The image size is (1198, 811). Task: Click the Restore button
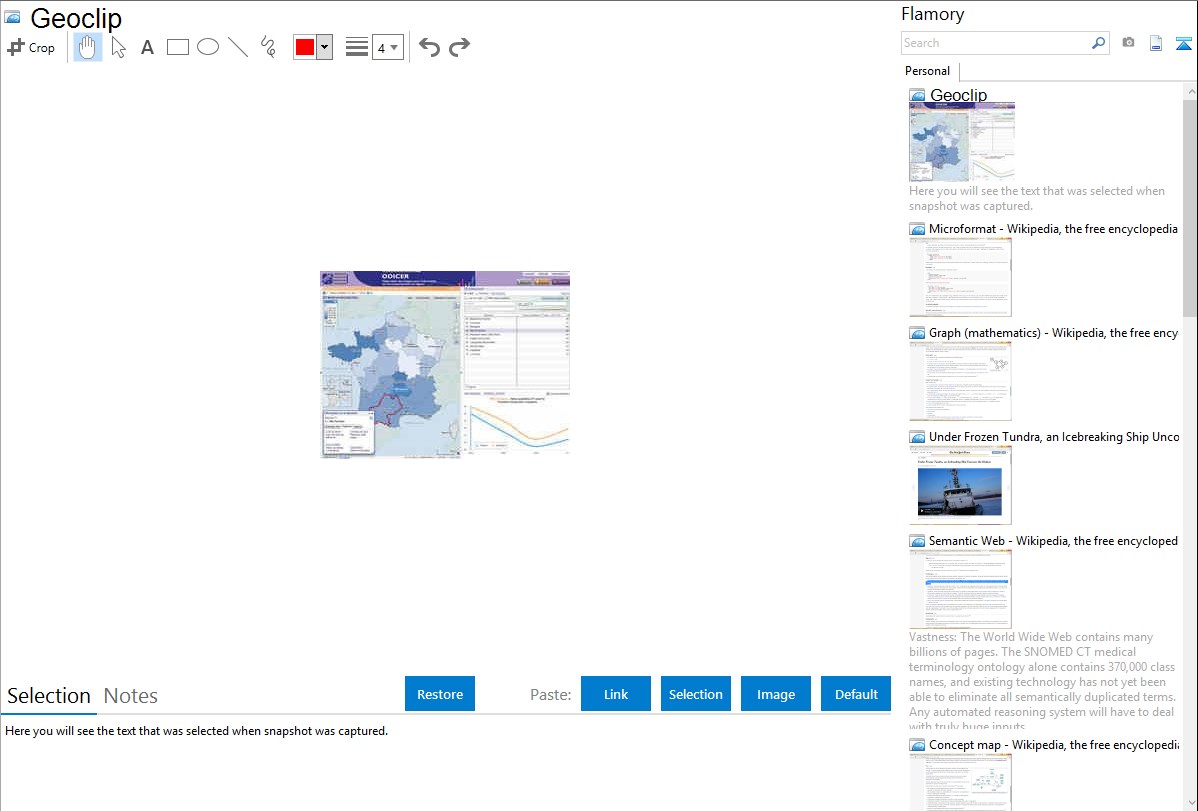pyautogui.click(x=440, y=694)
